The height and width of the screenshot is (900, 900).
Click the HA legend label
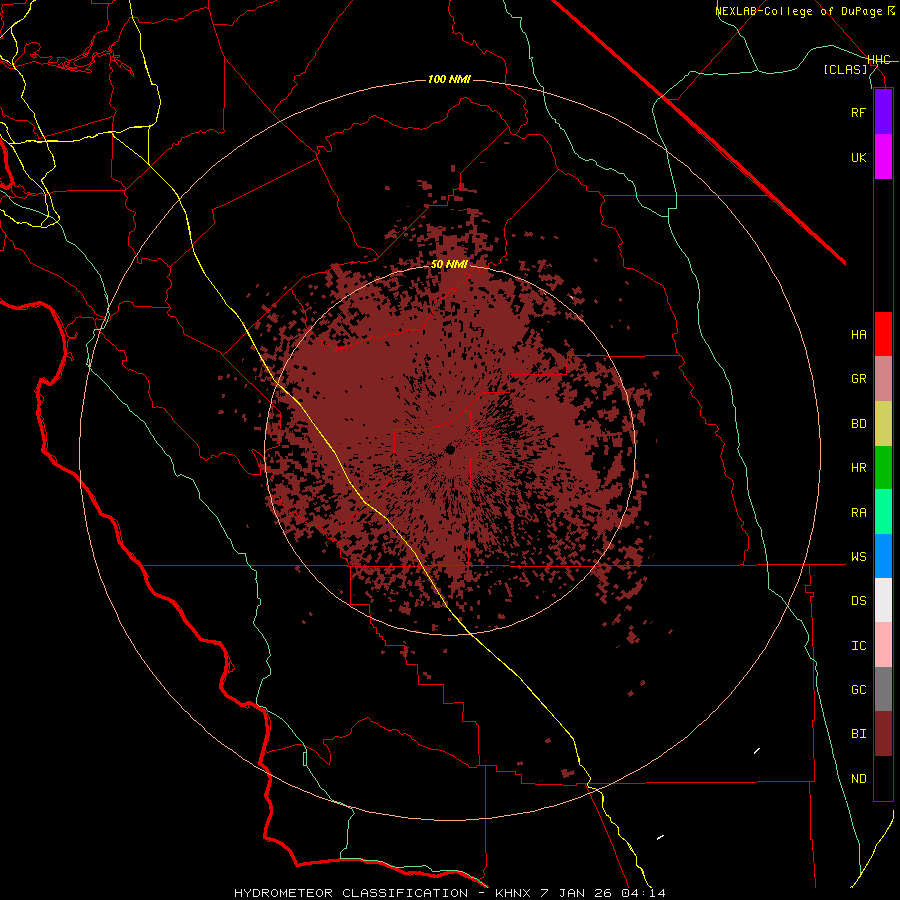coord(858,334)
